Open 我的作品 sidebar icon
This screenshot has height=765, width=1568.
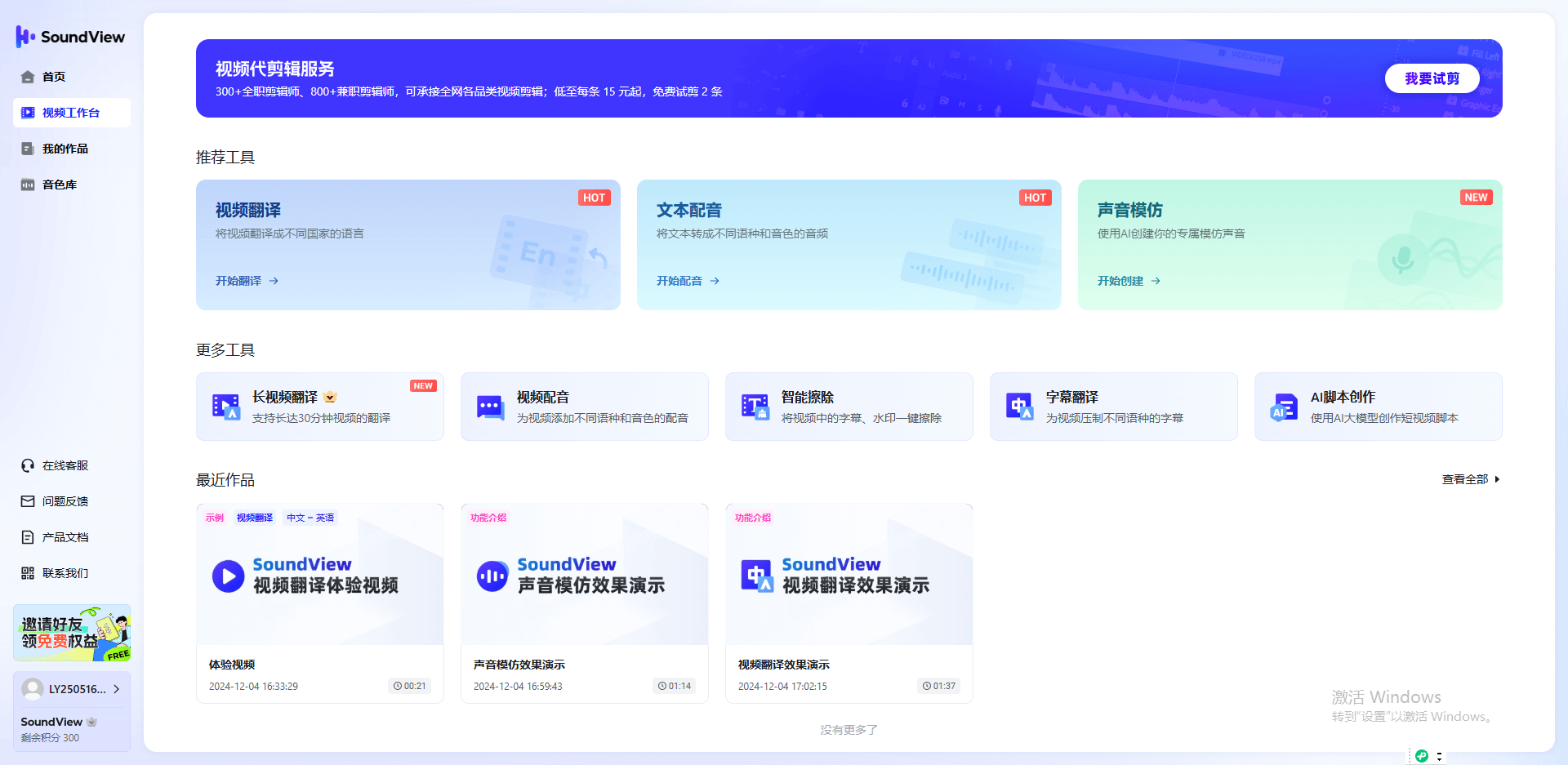[28, 149]
